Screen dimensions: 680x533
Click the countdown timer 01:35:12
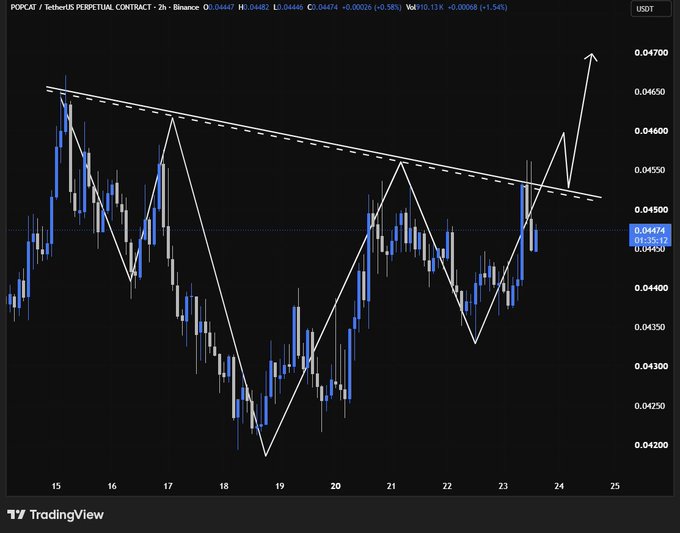click(651, 241)
